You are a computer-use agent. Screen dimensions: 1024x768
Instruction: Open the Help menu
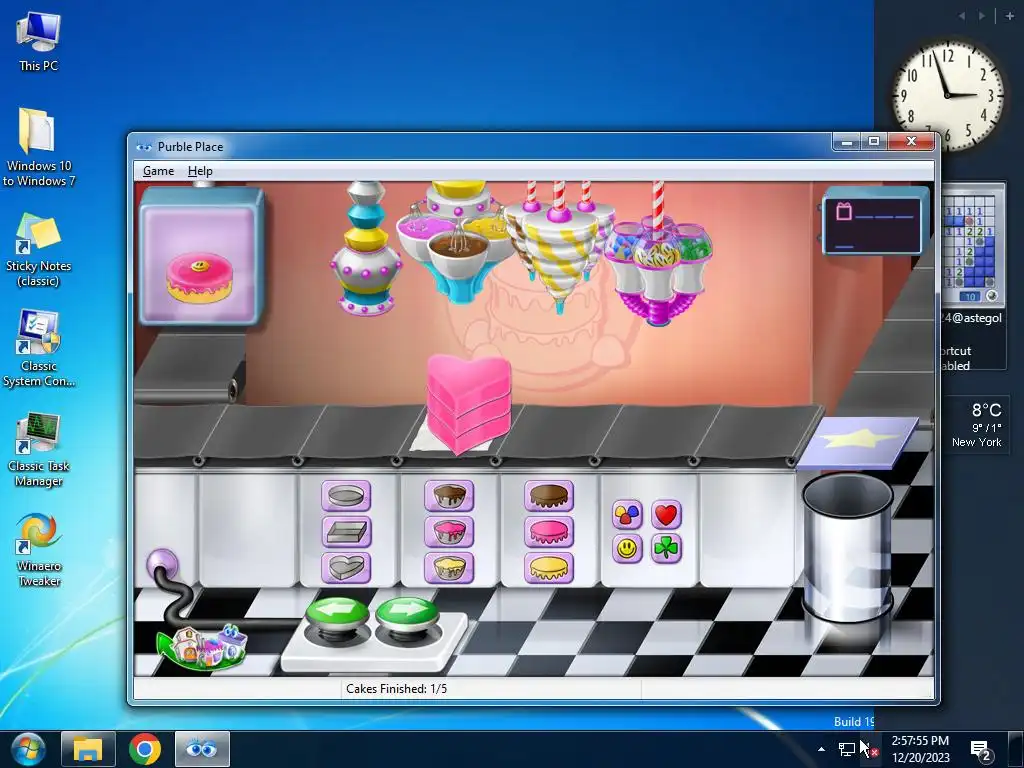pyautogui.click(x=200, y=171)
